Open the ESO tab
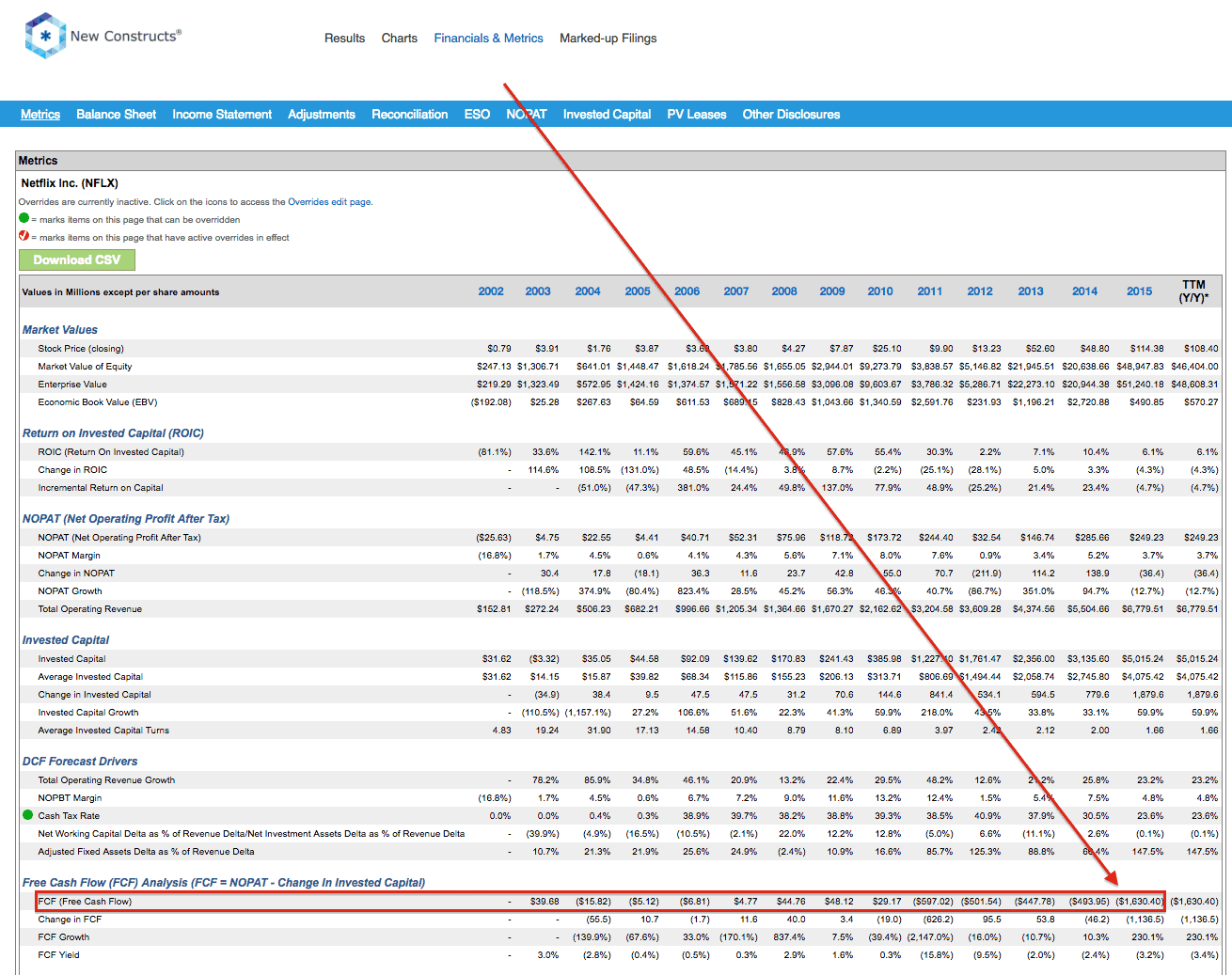 (x=477, y=115)
